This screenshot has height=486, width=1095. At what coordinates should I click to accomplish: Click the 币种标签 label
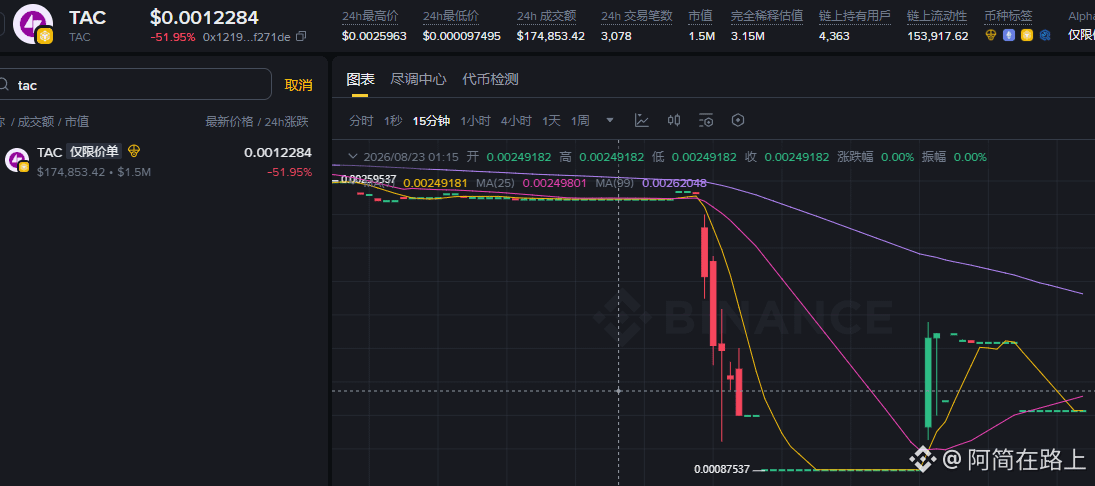tap(1008, 16)
